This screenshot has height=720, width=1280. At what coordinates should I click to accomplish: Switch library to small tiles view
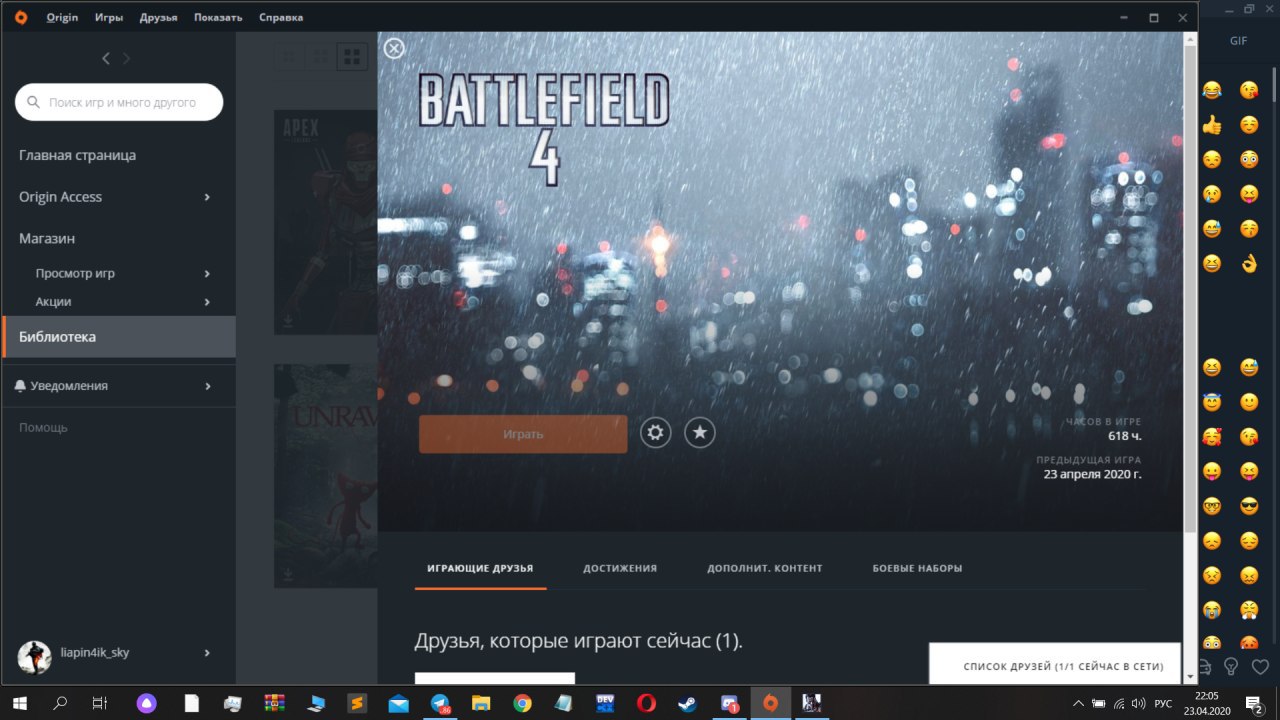tap(288, 57)
